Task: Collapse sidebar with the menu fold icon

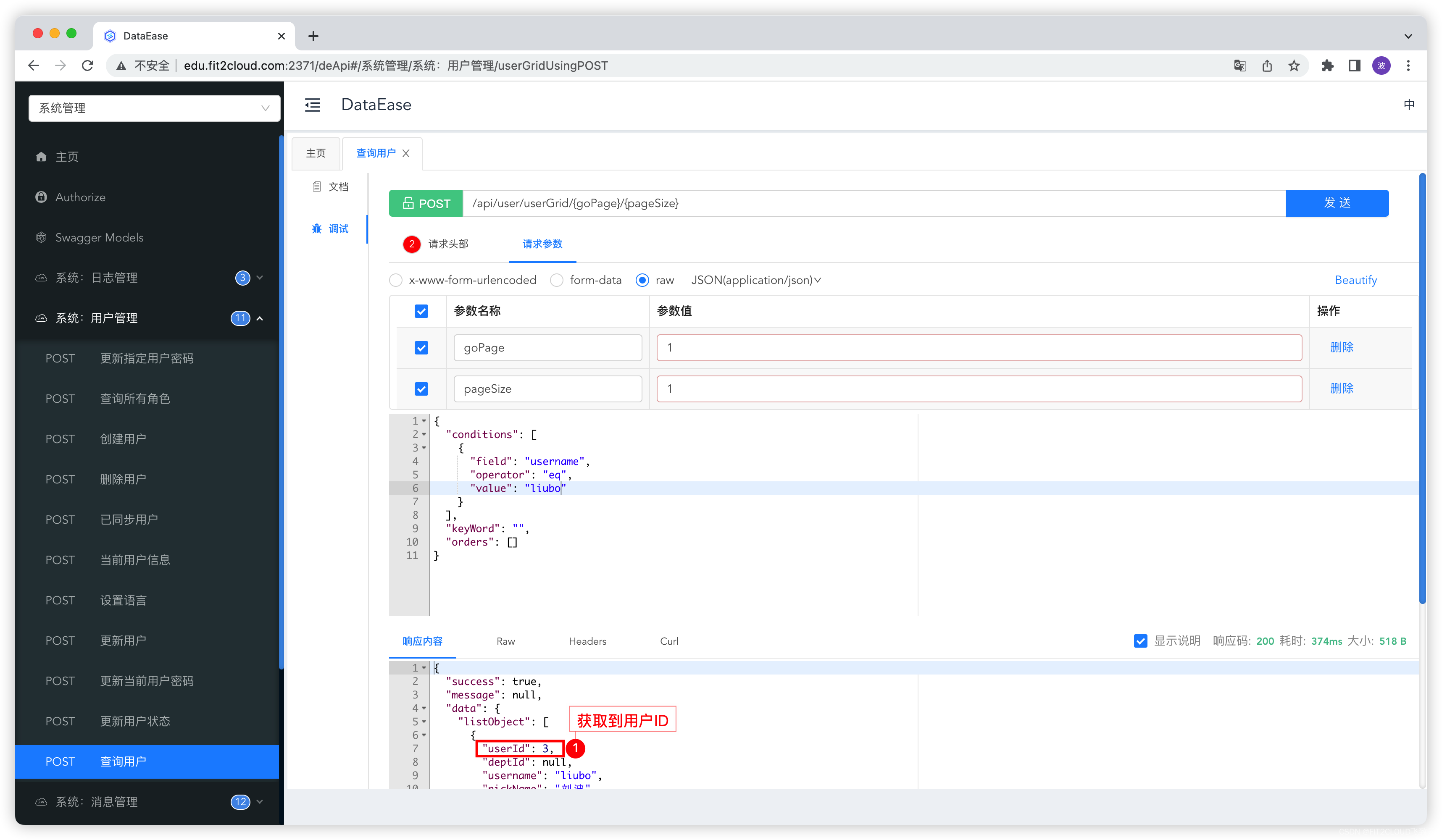Action: [x=313, y=105]
